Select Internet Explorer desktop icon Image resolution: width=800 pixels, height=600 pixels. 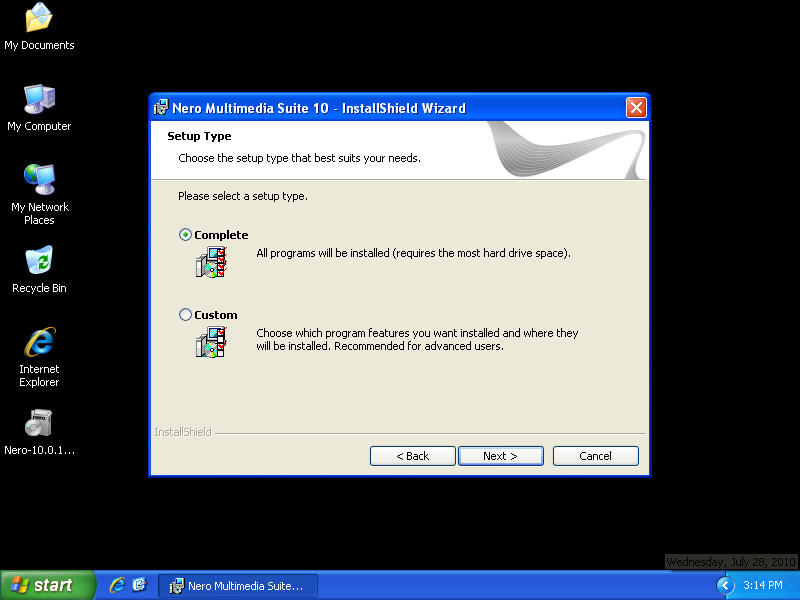[39, 357]
